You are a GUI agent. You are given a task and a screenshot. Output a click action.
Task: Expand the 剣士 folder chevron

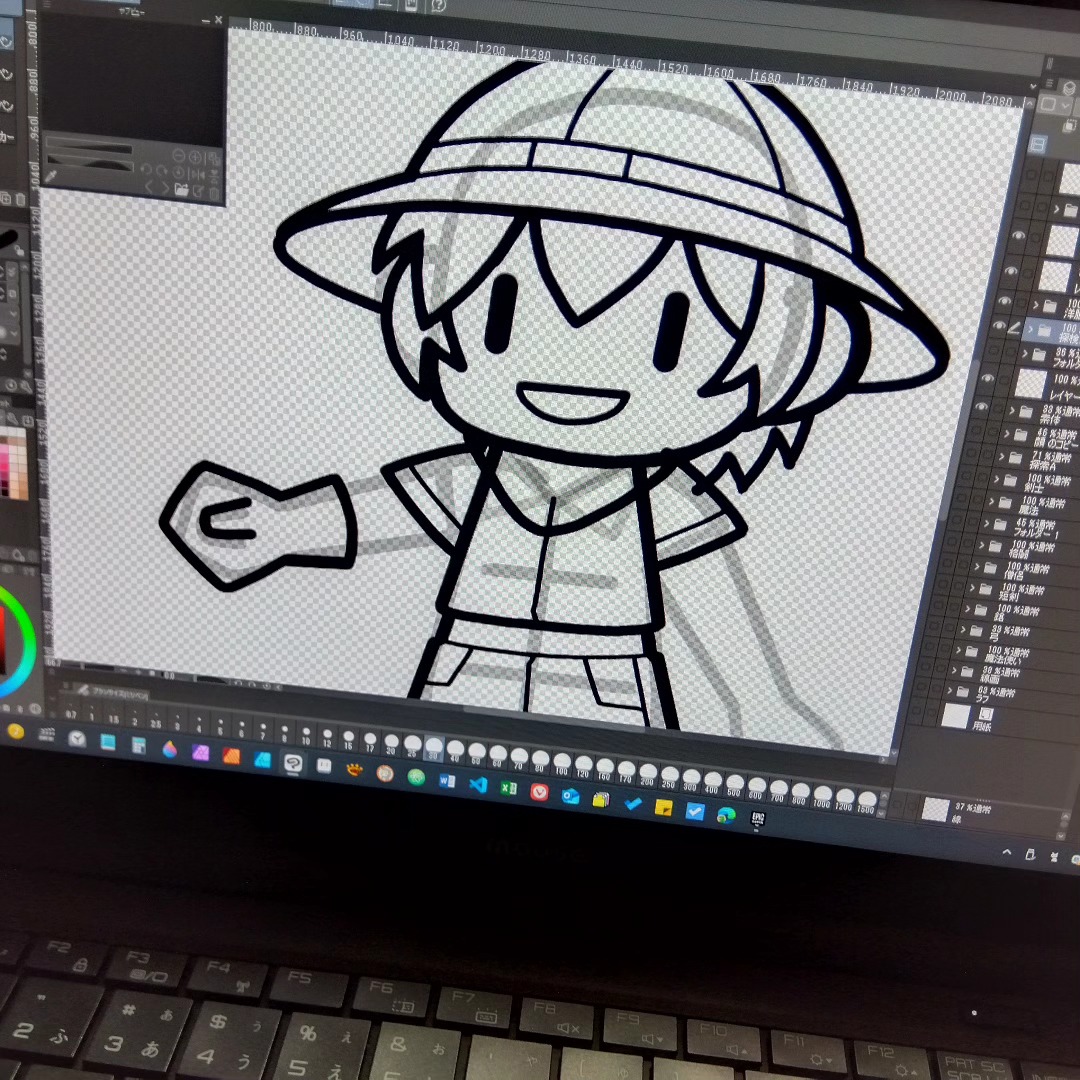(997, 479)
